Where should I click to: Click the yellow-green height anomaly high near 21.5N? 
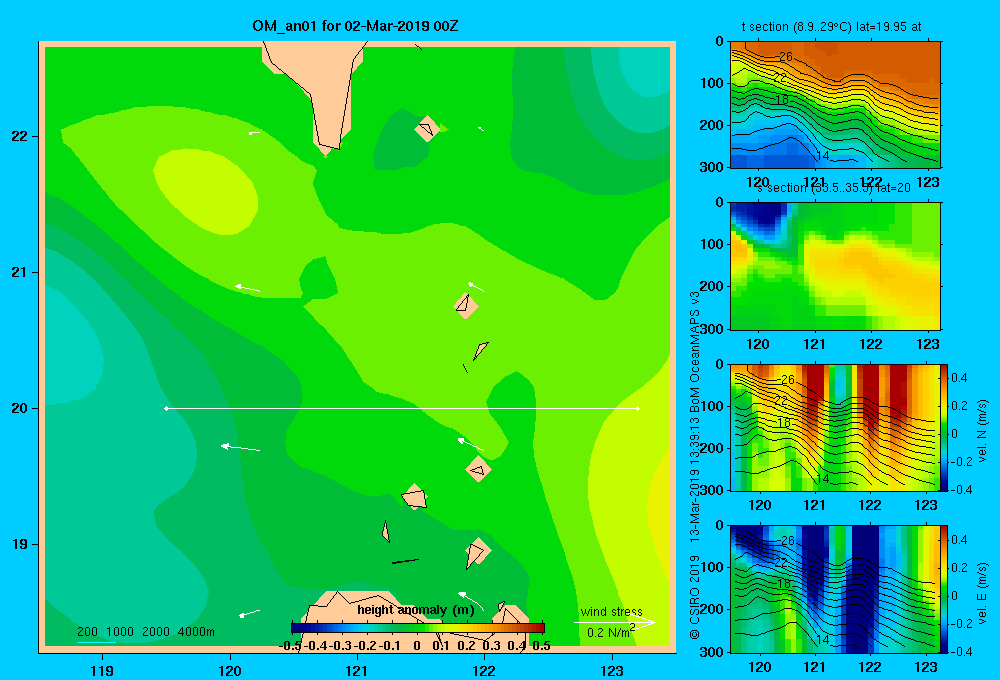click(206, 191)
